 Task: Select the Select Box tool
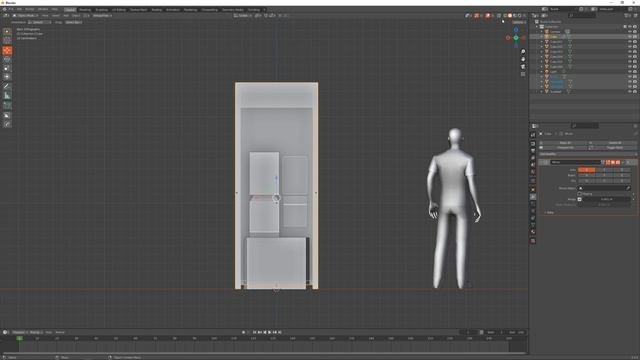(7, 31)
